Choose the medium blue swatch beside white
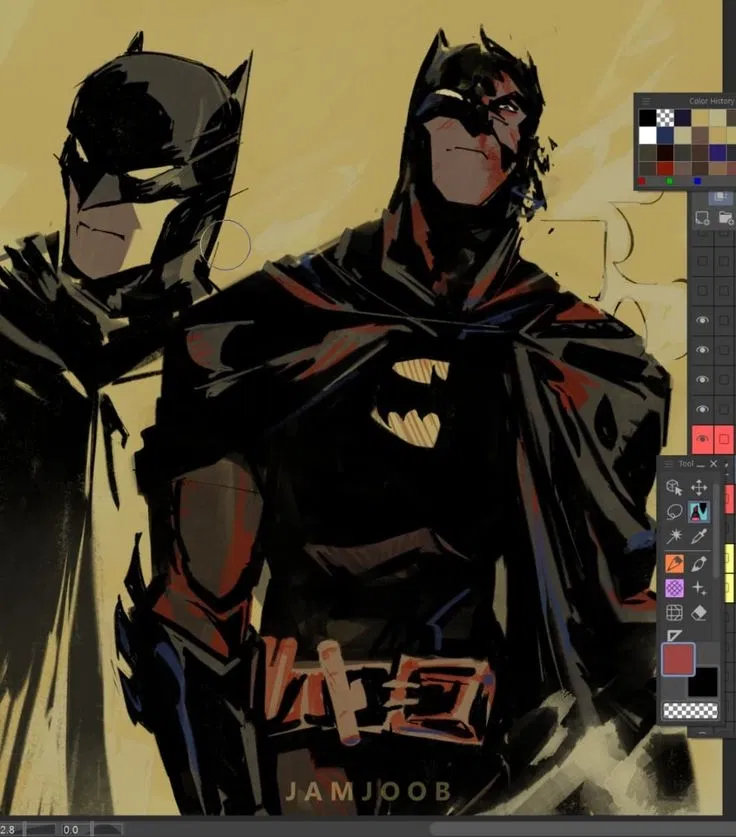Viewport: 736px width, 837px height. 665,136
